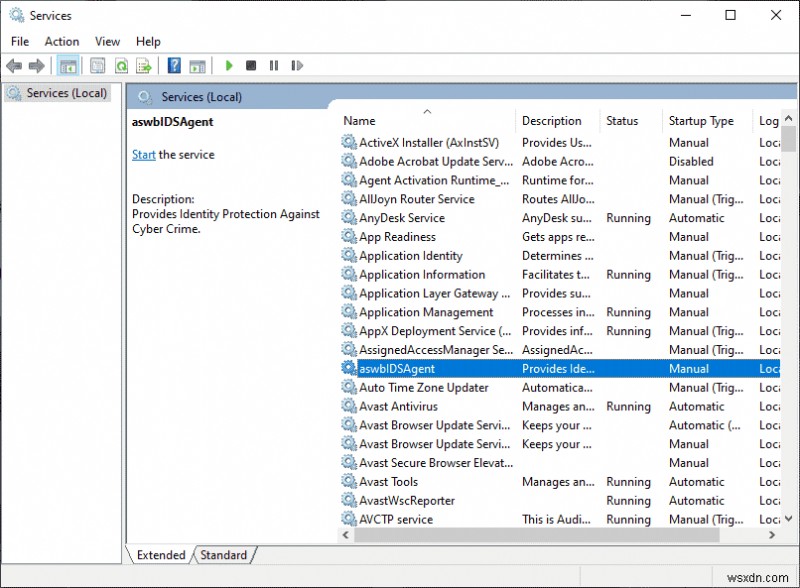Screen dimensions: 800x588
Task: Refresh the services list
Action: tap(120, 66)
